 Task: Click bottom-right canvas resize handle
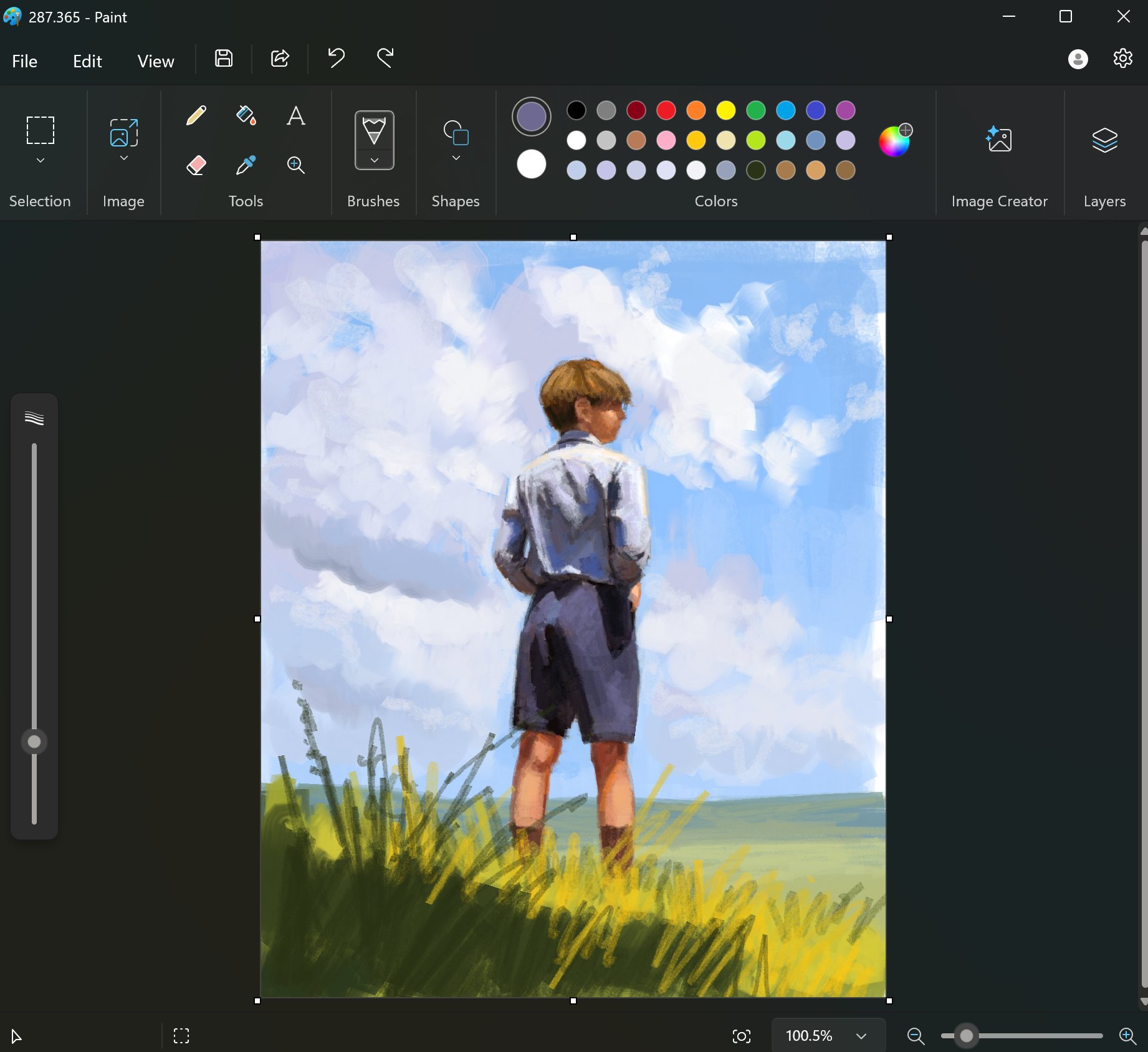tap(889, 1000)
